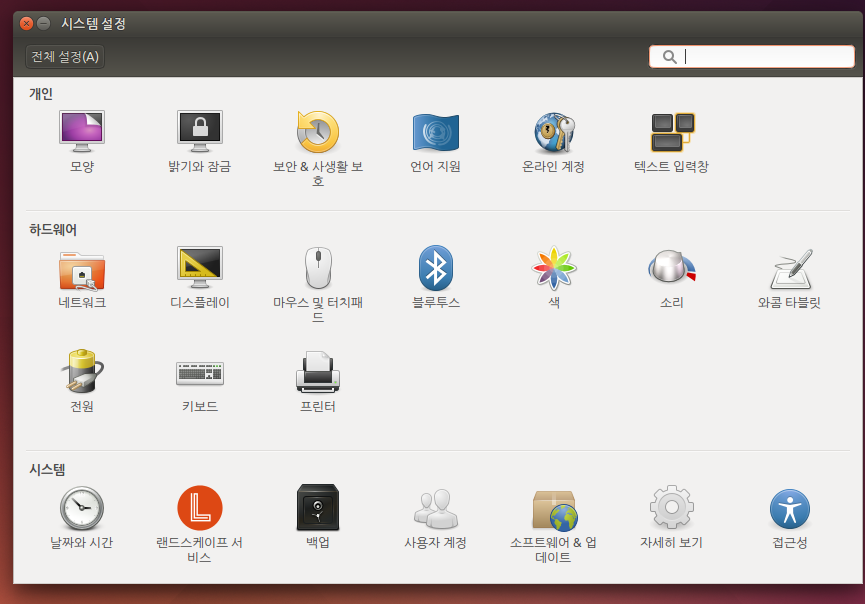865x604 pixels.
Task: Open 마우스 및 터치패드 mouse settings
Action: click(x=318, y=268)
